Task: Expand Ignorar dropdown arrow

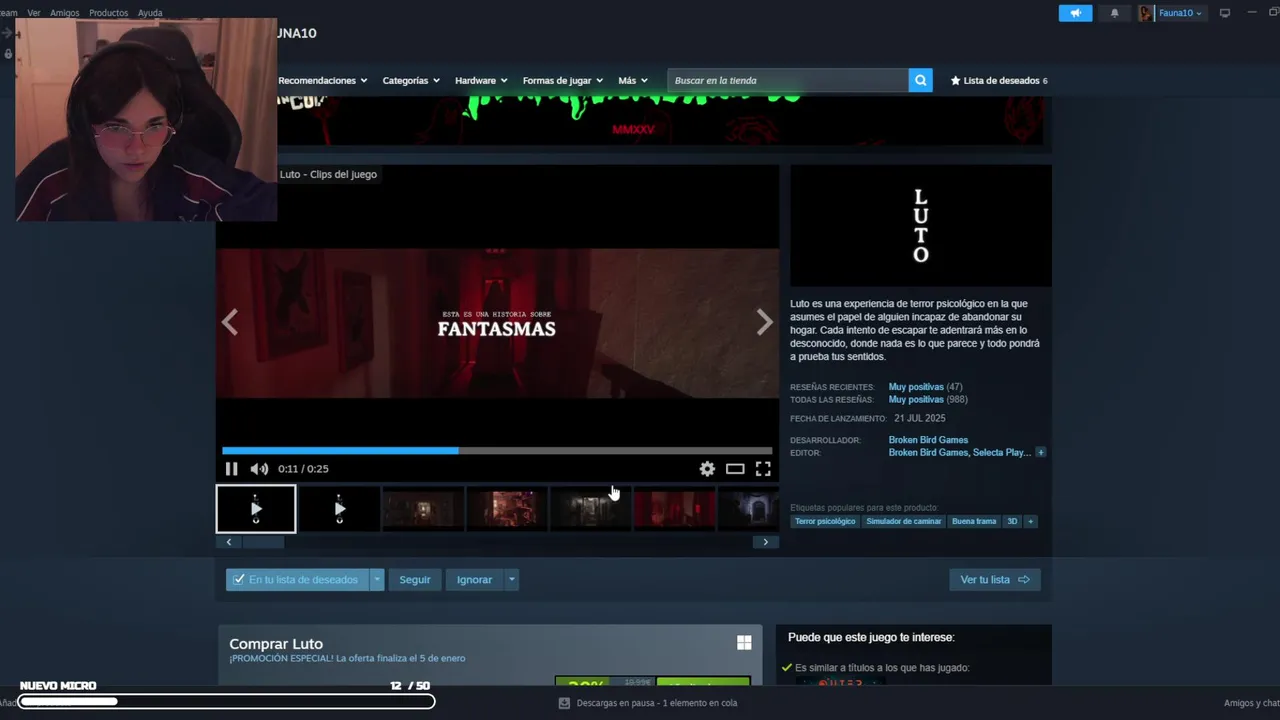Action: pos(511,580)
